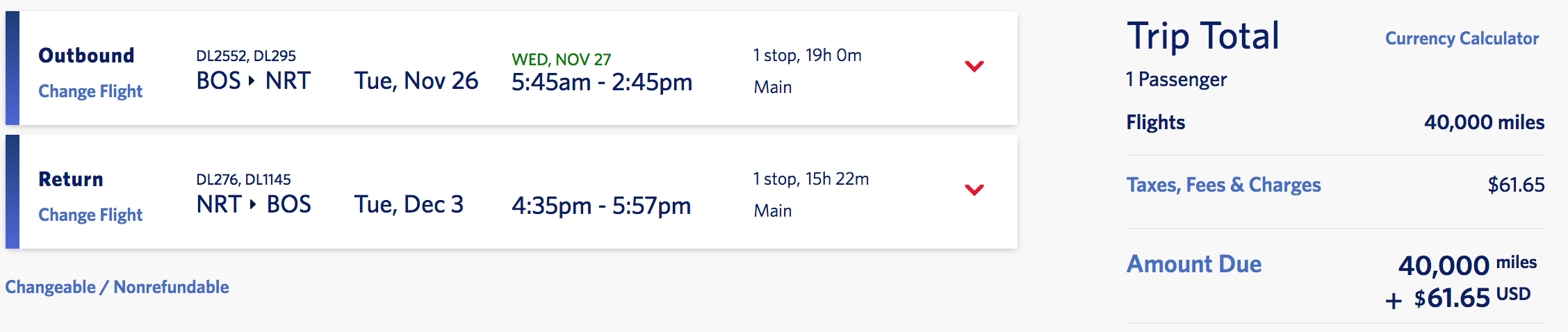
Task: Click the Amount Due label
Action: pos(1193,264)
